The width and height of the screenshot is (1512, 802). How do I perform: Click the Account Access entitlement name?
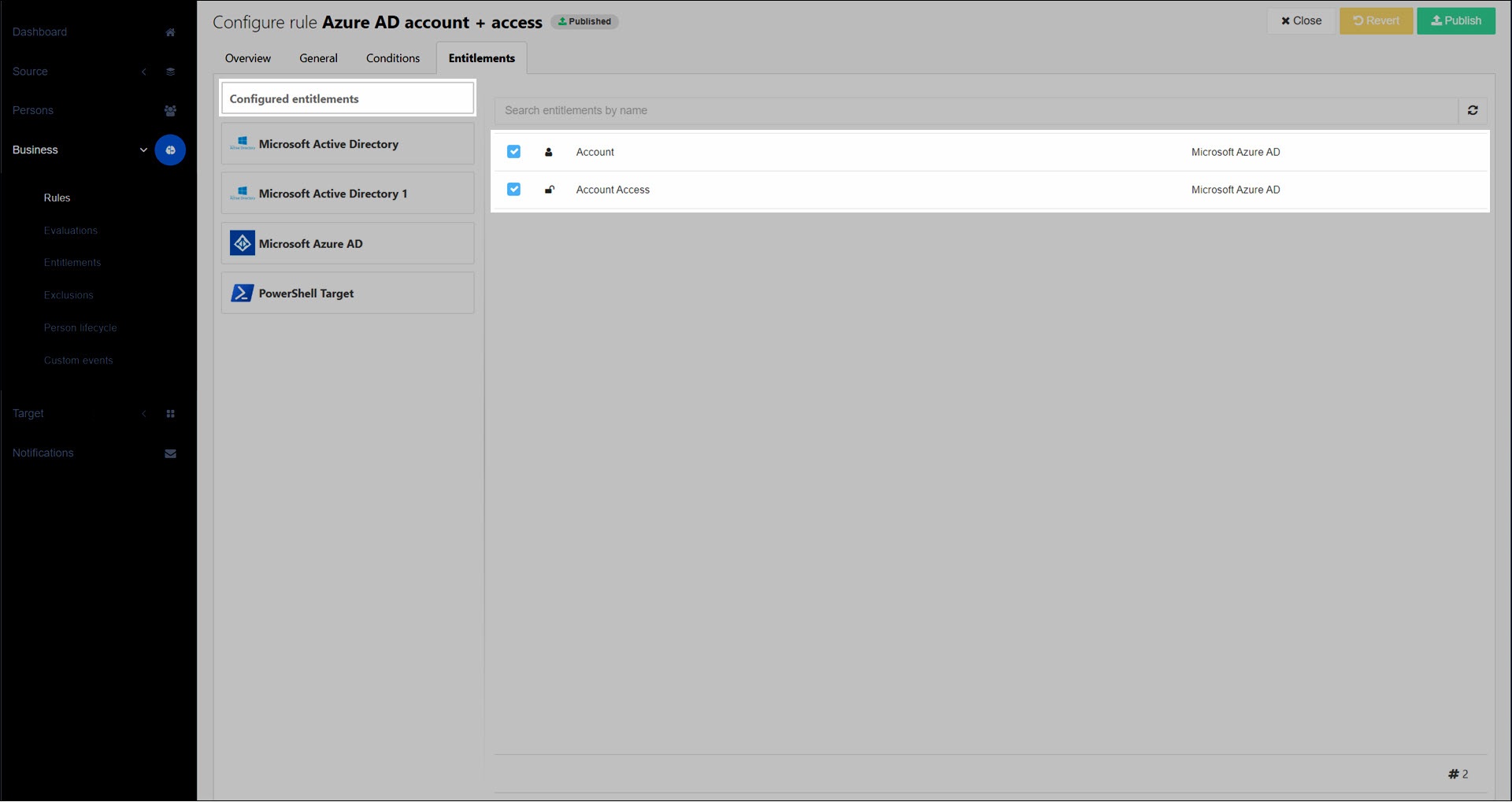(x=613, y=190)
